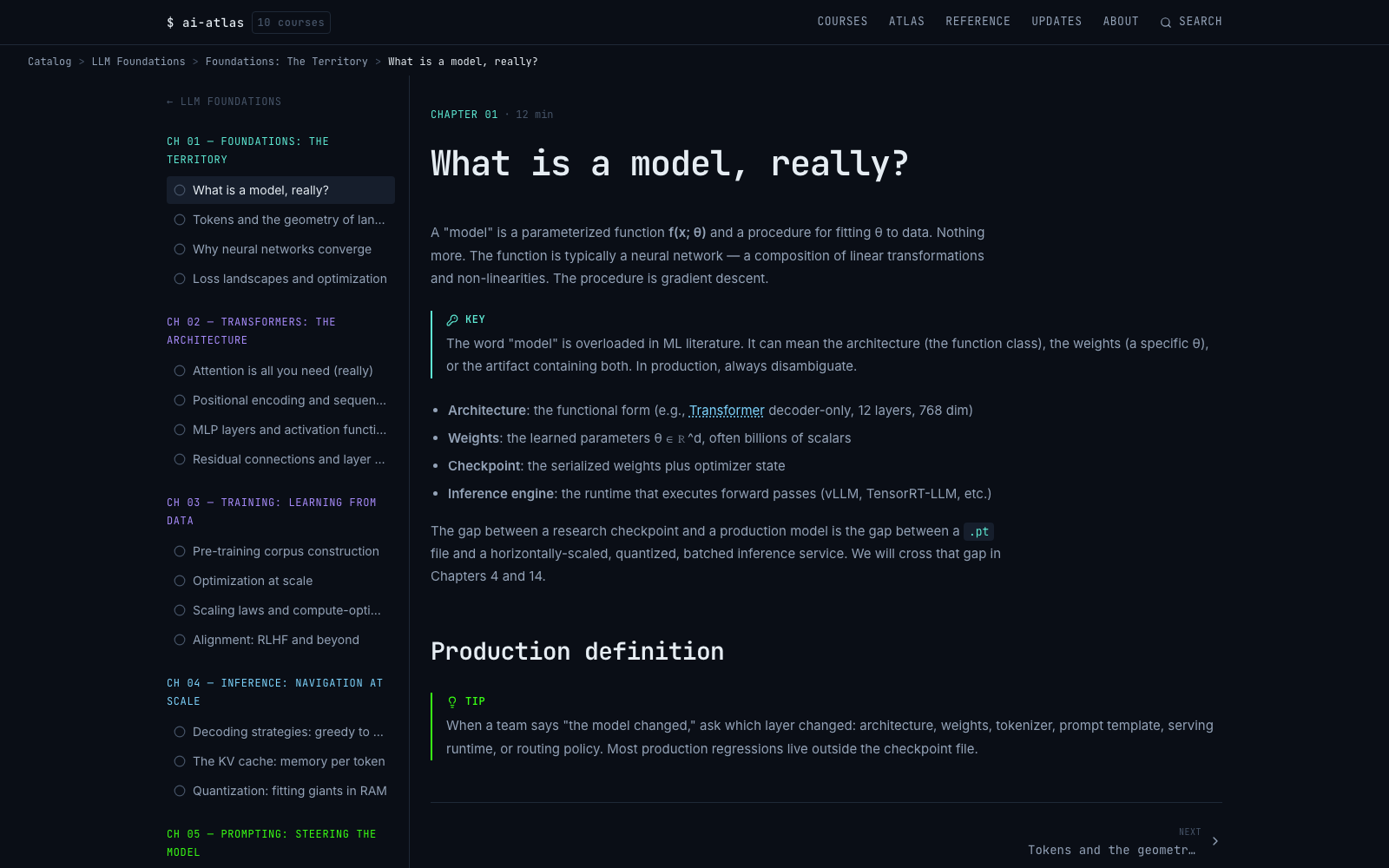Click the 'Production definition' heading
Screen dimensions: 1389x868
(577, 651)
